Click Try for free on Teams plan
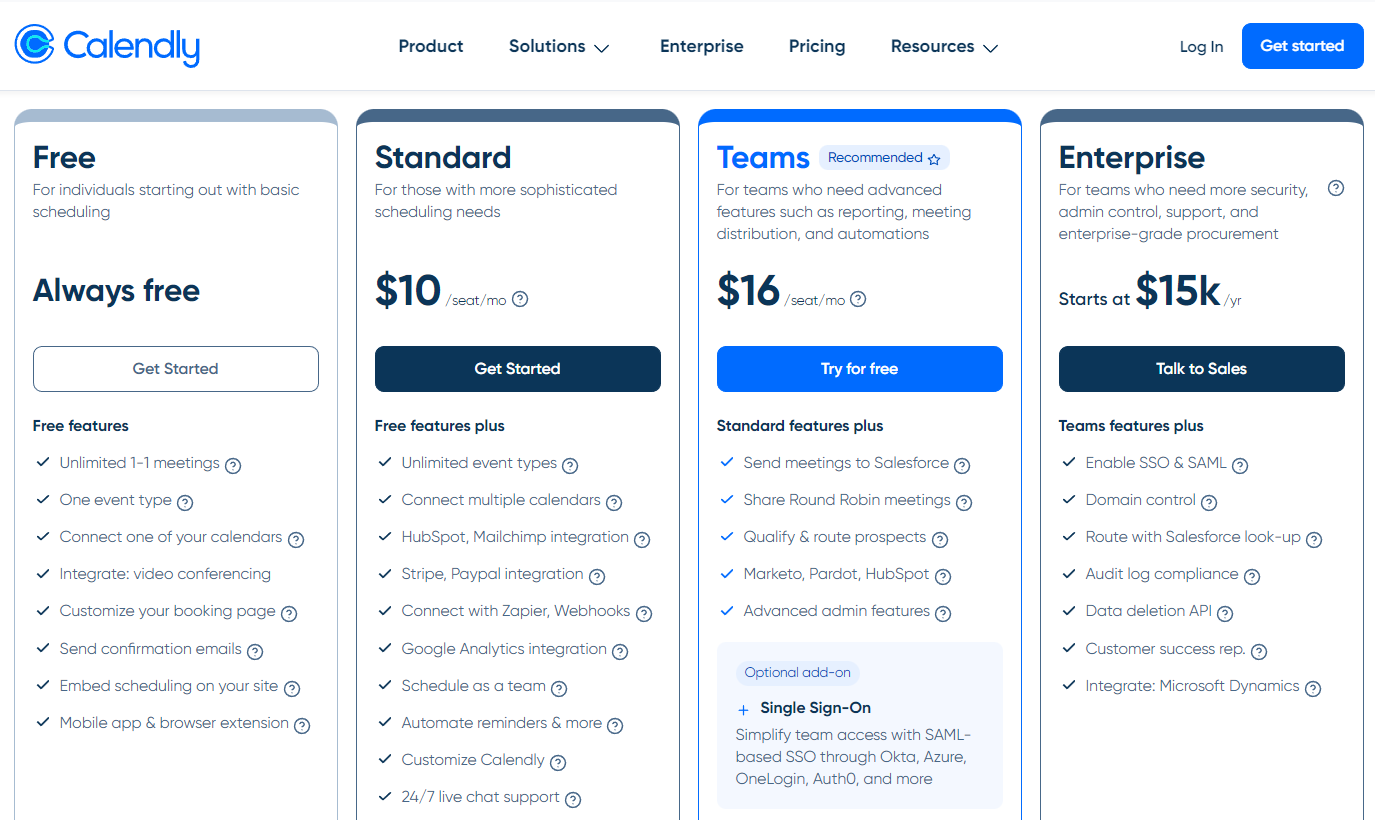The image size is (1375, 820). pyautogui.click(x=859, y=369)
